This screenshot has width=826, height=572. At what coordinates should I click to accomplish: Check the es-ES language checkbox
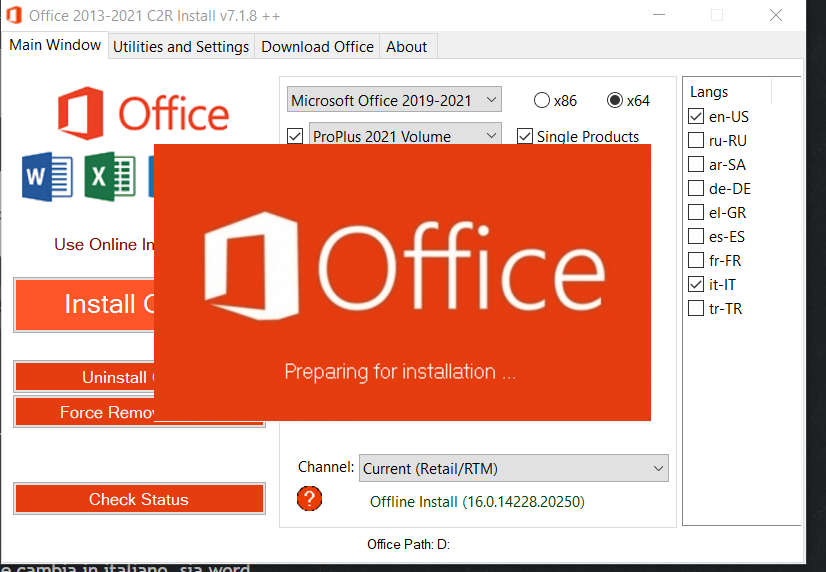pos(696,236)
